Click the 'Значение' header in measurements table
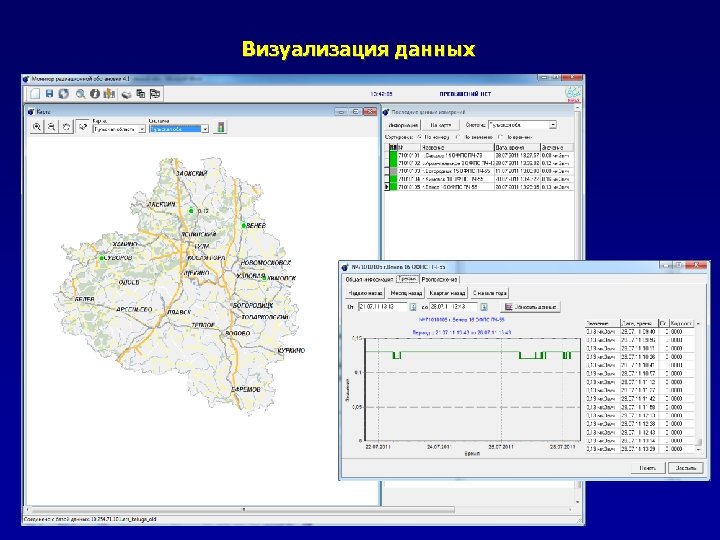The height and width of the screenshot is (540, 720). coord(557,147)
